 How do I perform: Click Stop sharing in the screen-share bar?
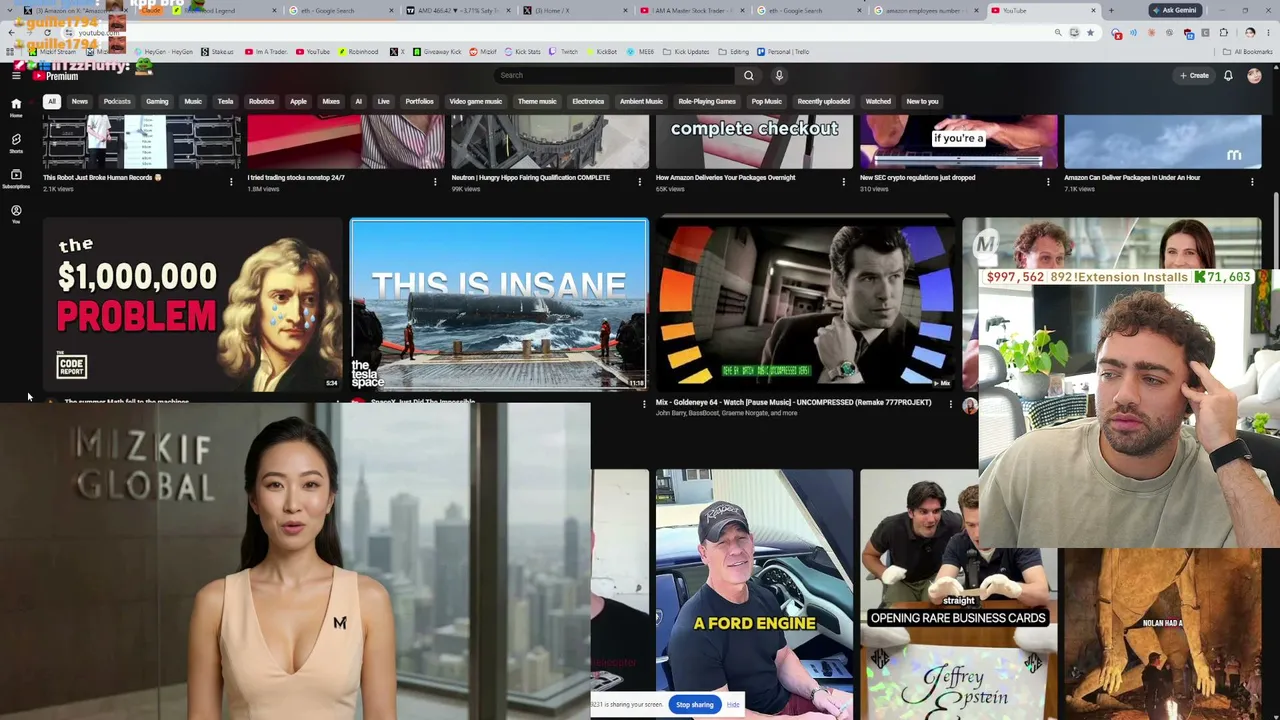694,705
